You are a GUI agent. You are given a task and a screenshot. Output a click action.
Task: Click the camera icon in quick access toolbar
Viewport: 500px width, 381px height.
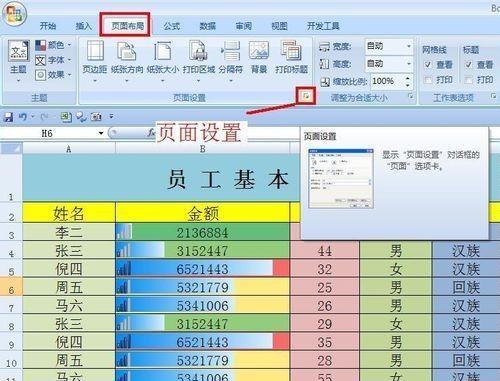[96, 117]
